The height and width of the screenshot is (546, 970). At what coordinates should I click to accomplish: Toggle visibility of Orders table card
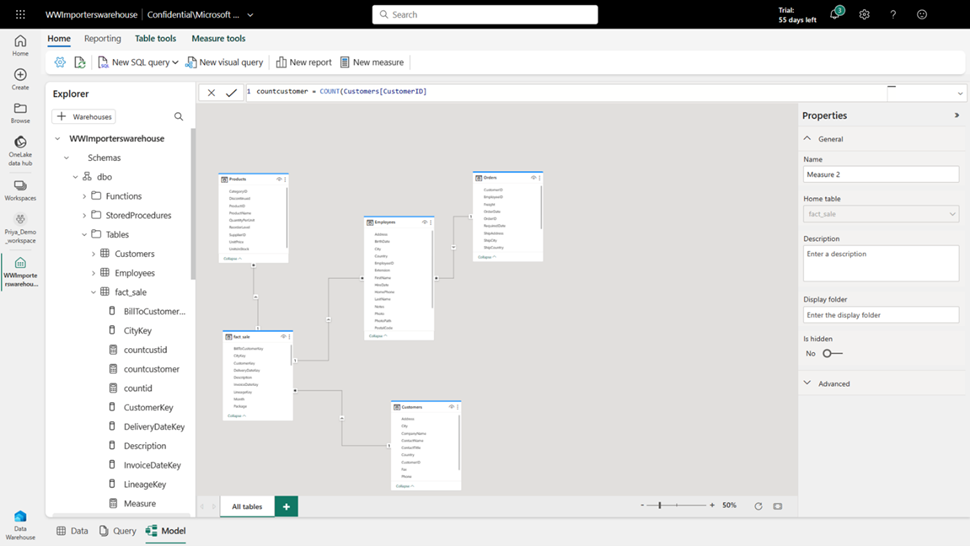click(533, 178)
